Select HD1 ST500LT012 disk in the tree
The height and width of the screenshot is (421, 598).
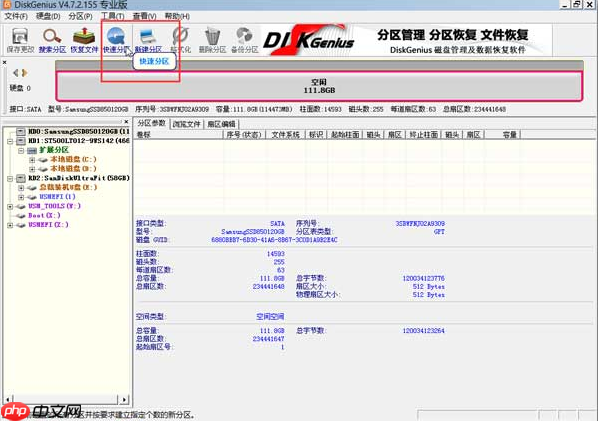(79, 141)
